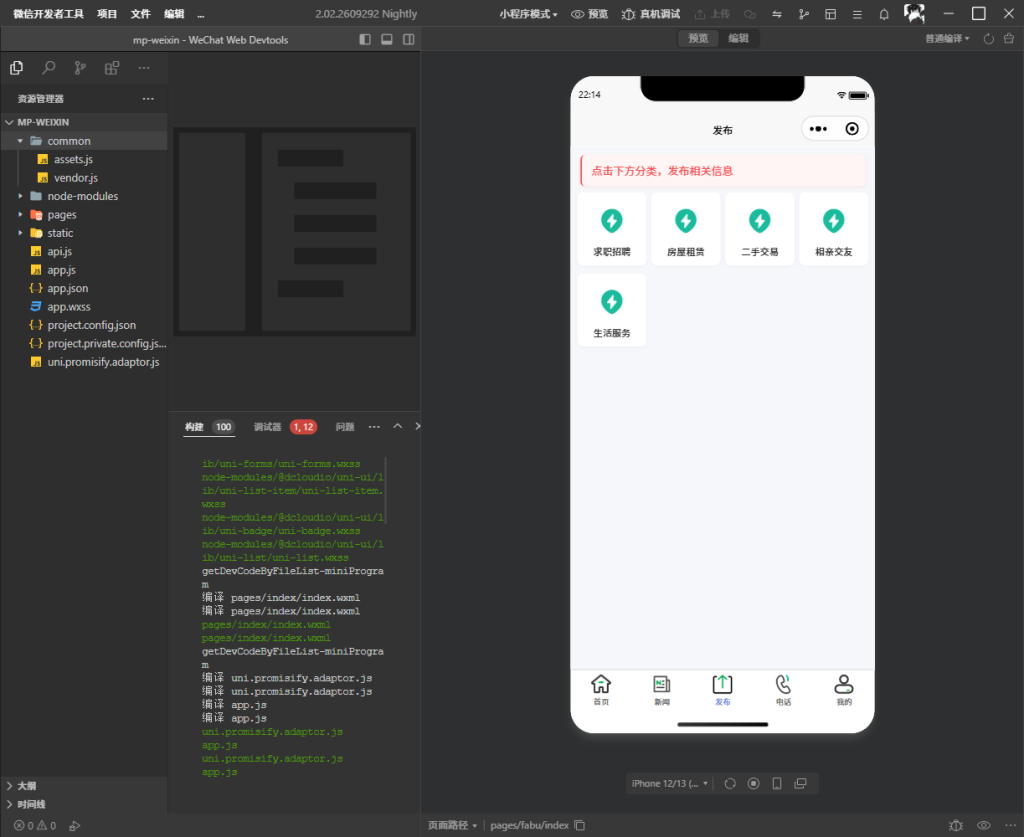Screen dimensions: 1024x837
Task: Switch to the 问题 tab
Action: (x=345, y=427)
